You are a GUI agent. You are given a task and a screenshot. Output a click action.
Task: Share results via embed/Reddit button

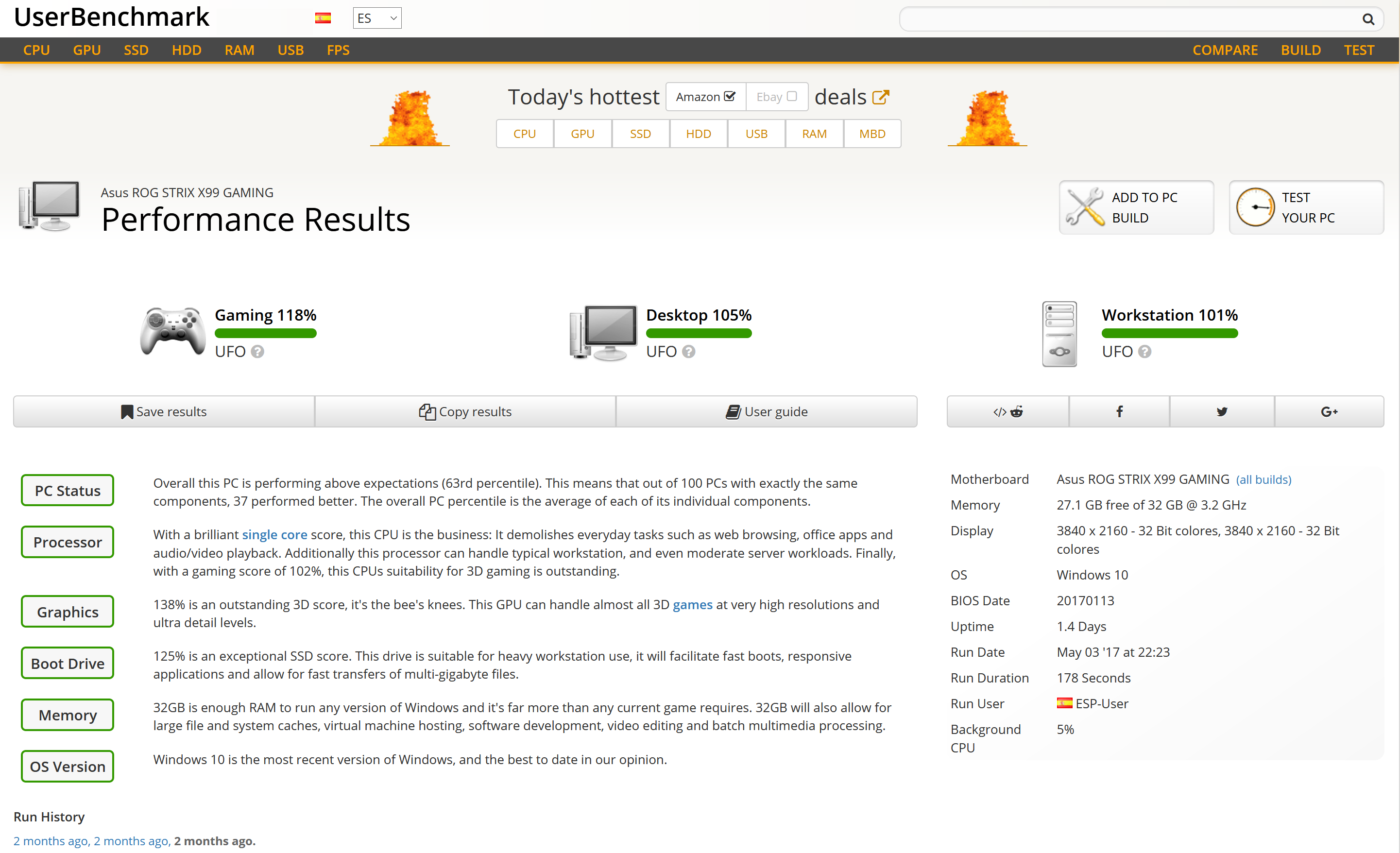tap(1007, 411)
